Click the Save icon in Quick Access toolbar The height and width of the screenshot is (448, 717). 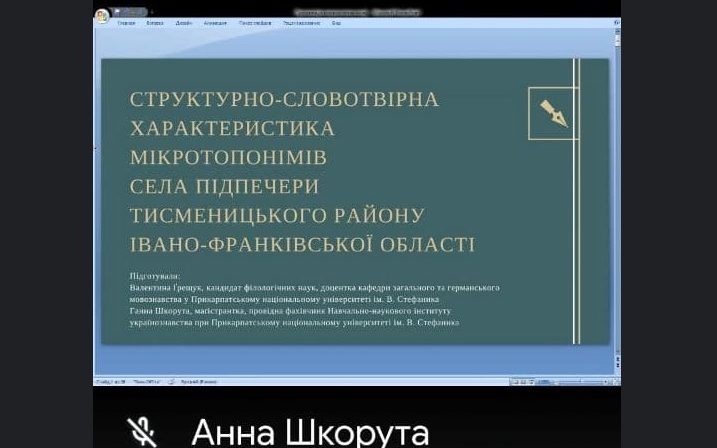[117, 12]
